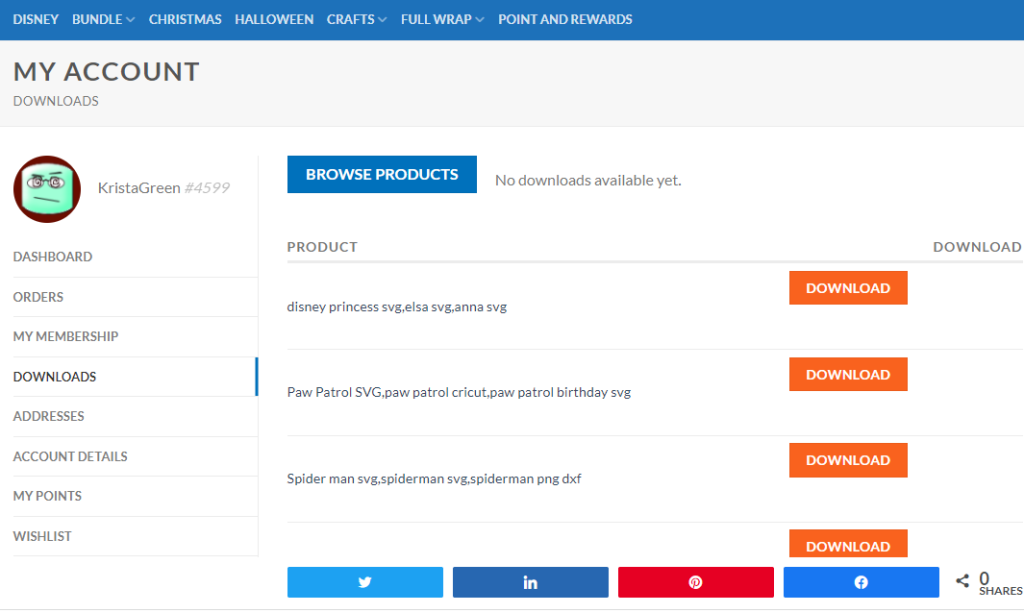Expand the Bundle menu chevron
This screenshot has width=1024, height=613.
coord(131,20)
